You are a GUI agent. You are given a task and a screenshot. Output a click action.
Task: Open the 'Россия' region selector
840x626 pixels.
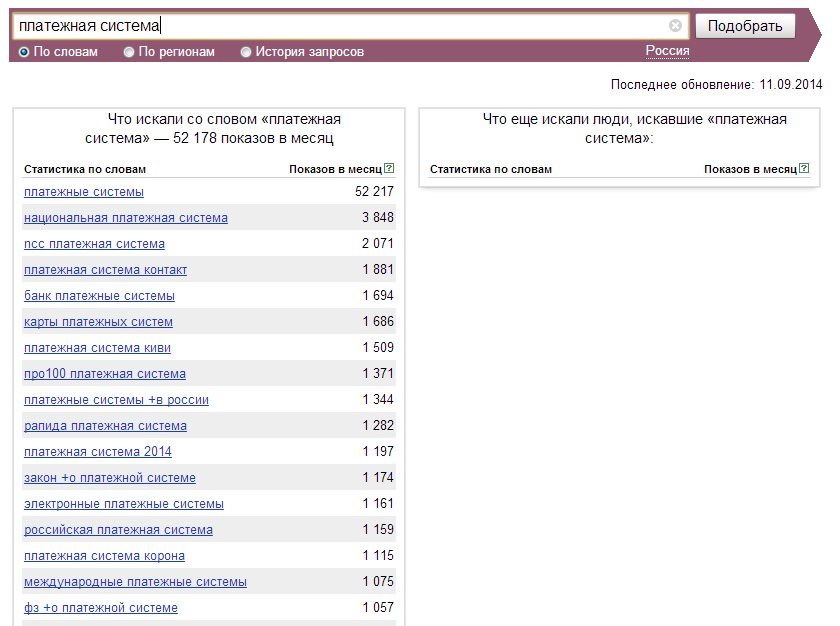668,51
